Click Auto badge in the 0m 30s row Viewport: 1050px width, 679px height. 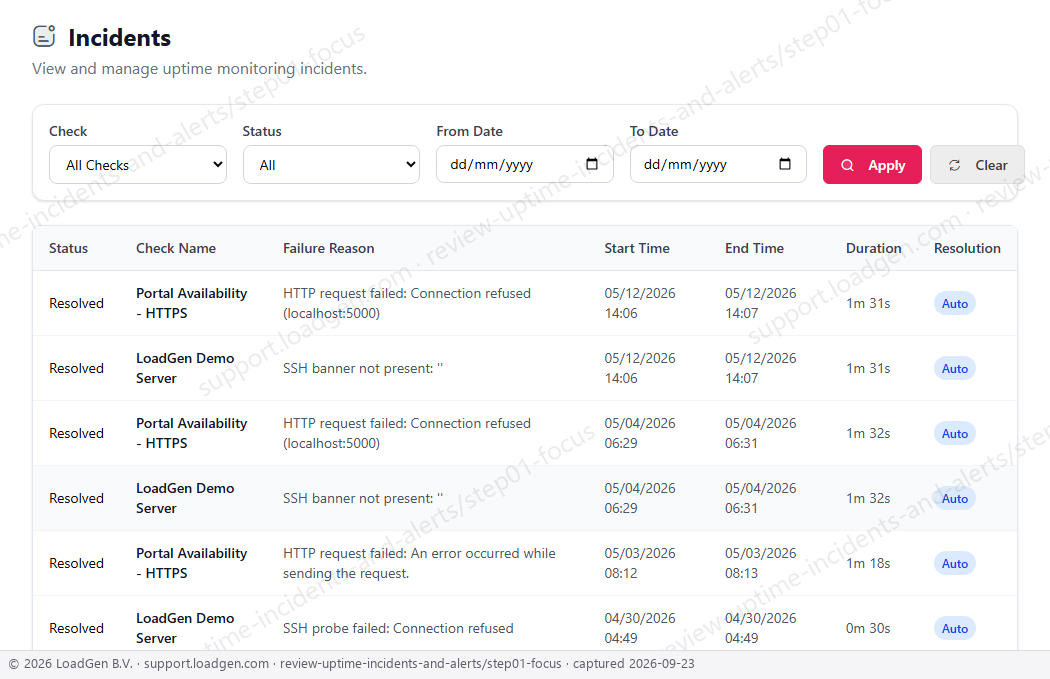click(x=955, y=628)
